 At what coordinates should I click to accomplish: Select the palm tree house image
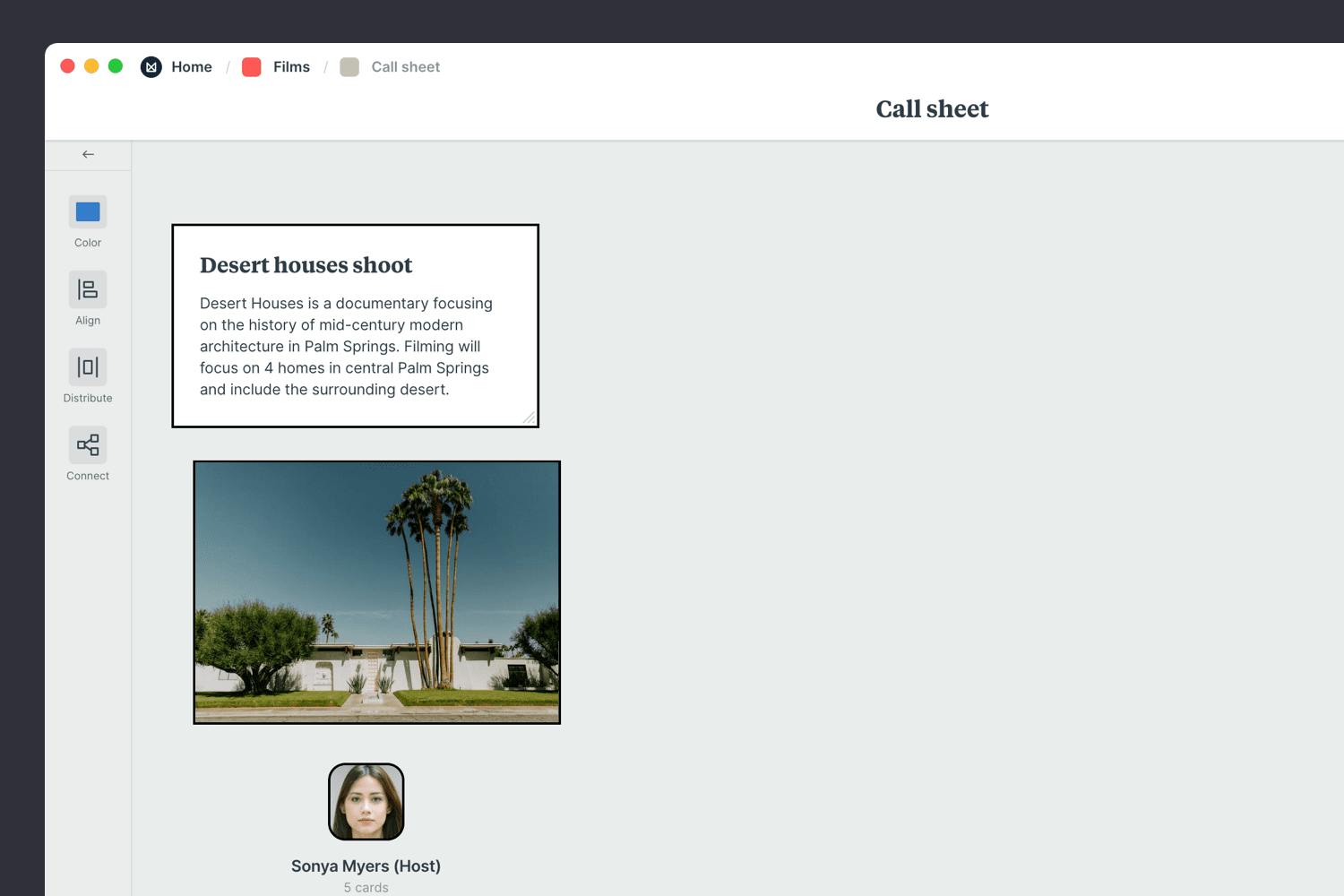click(x=376, y=592)
